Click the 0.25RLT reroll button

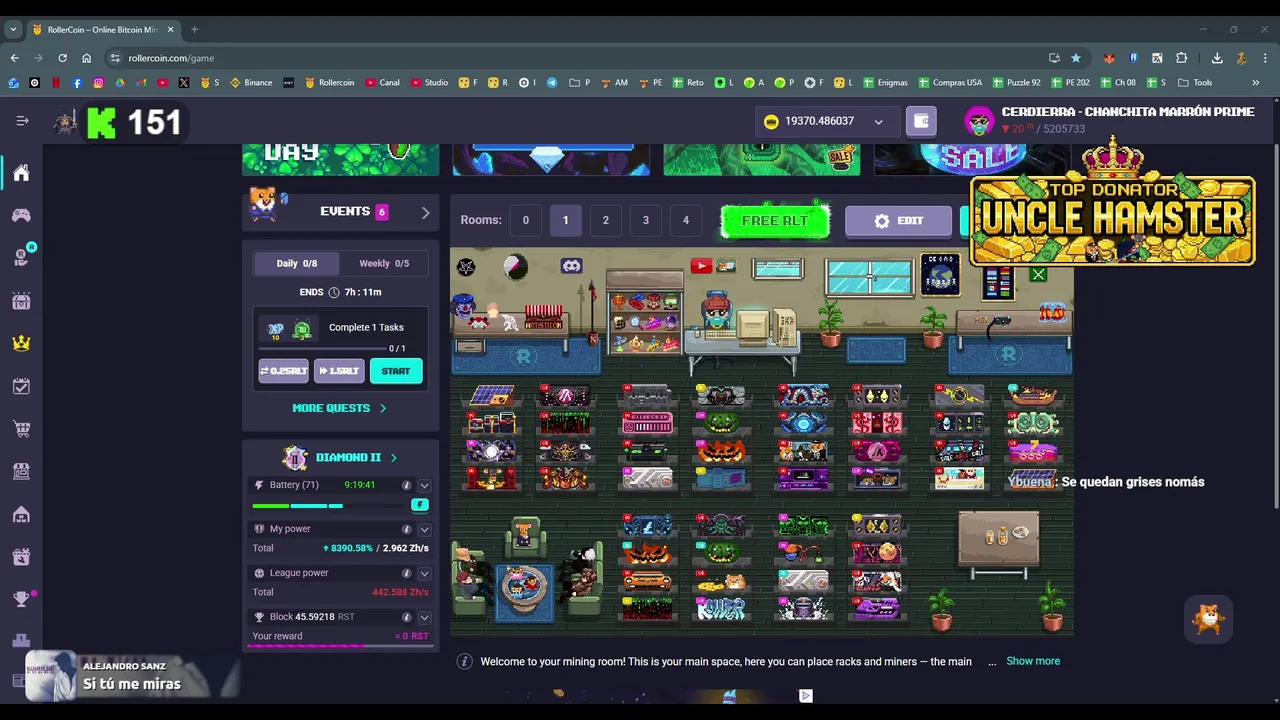(284, 371)
